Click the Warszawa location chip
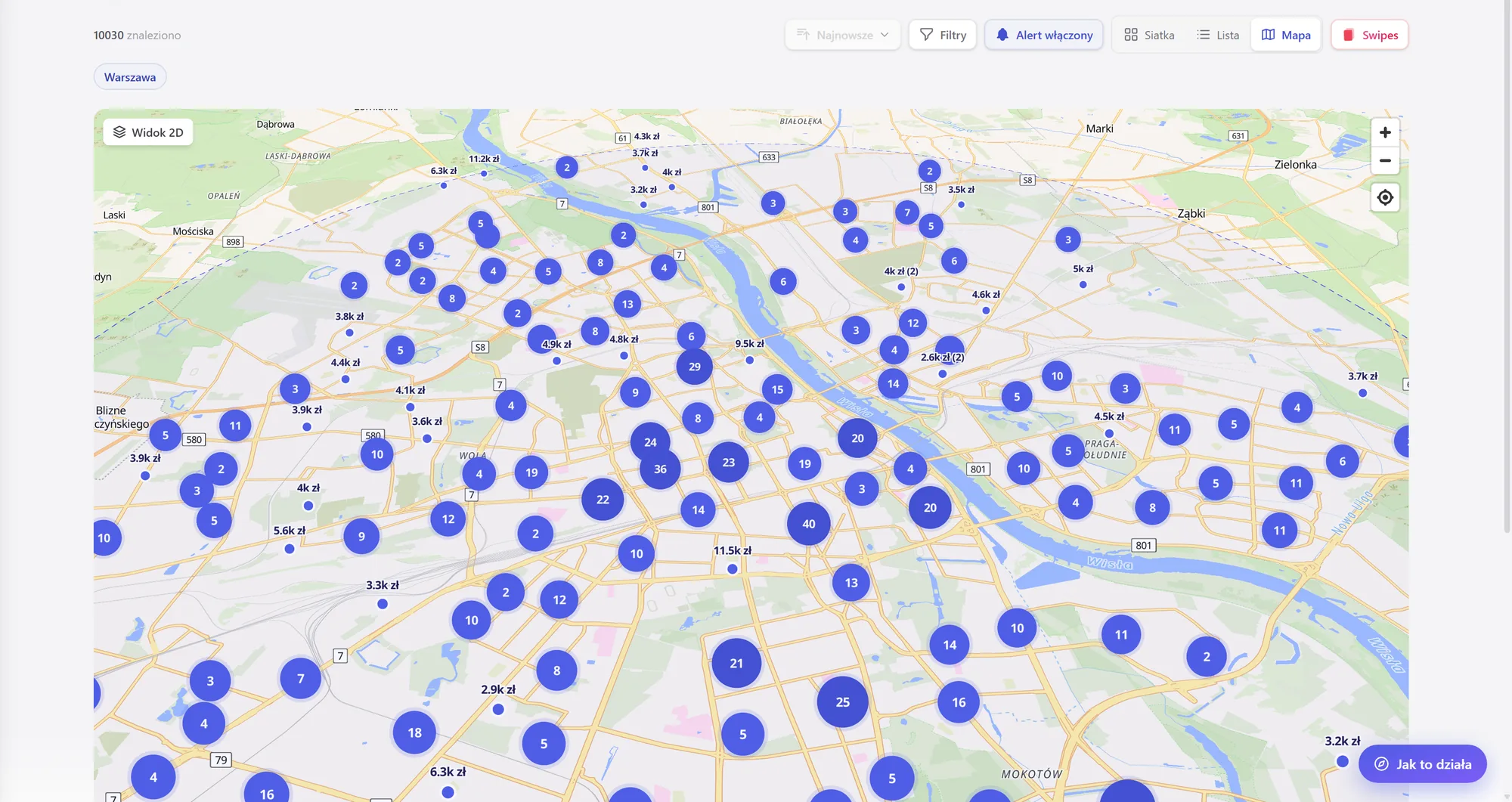 130,77
